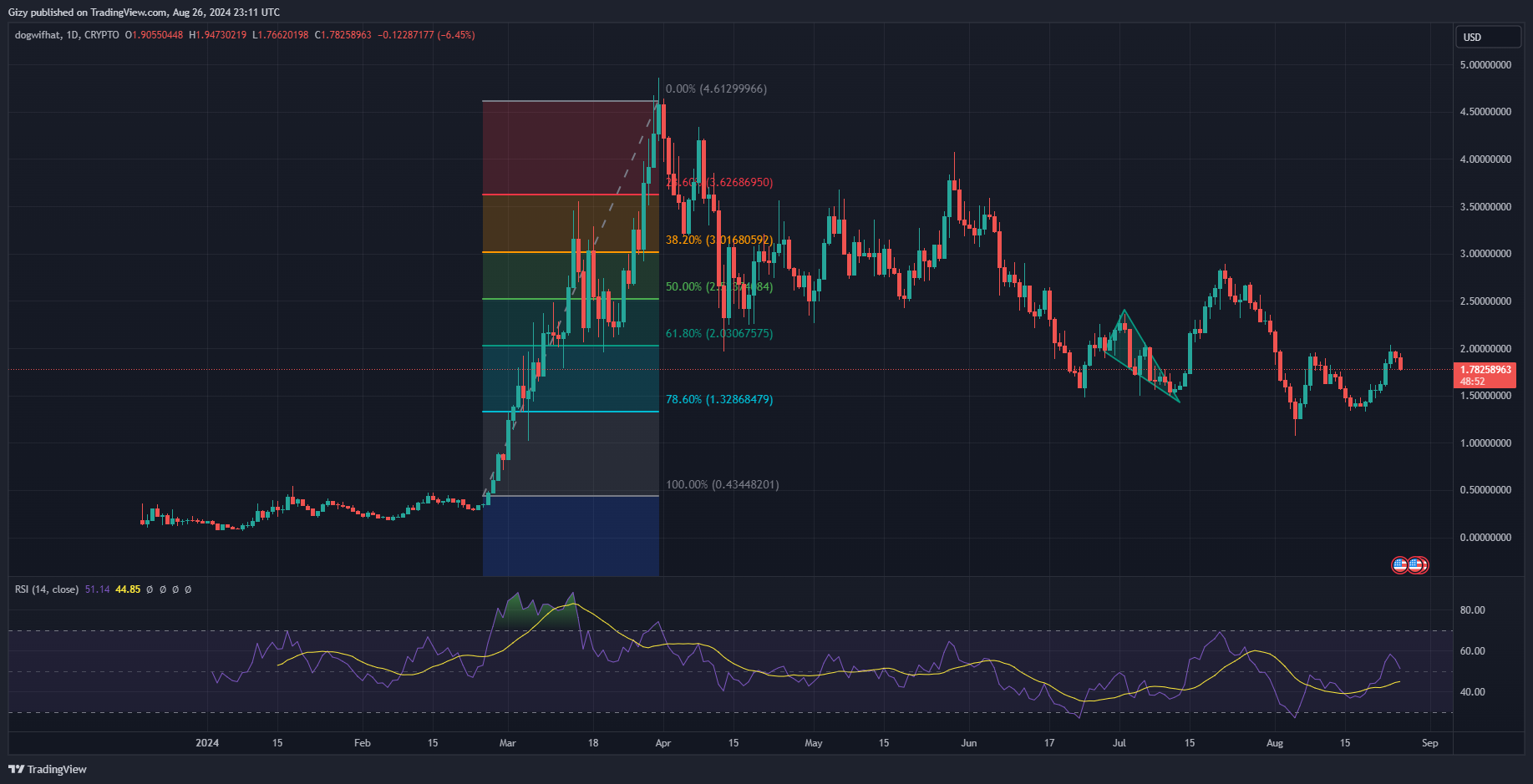This screenshot has height=784, width=1533.
Task: Click the May time axis label
Action: (x=814, y=743)
